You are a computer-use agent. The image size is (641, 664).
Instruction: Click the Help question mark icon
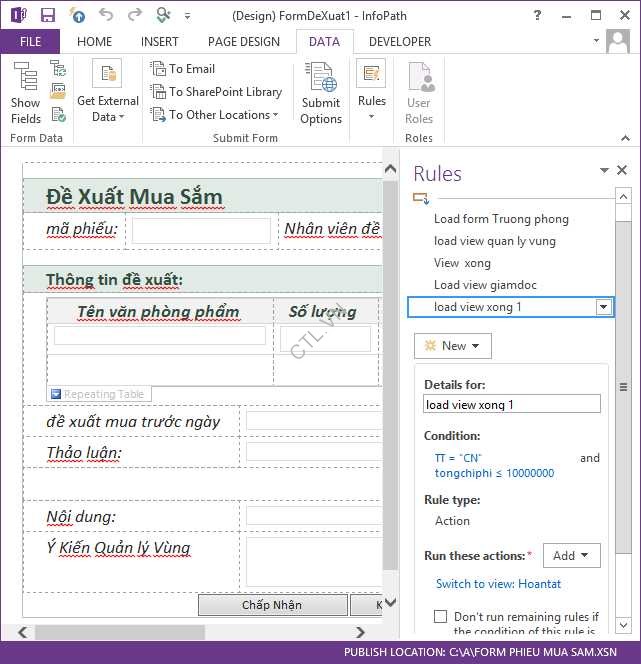pos(538,15)
